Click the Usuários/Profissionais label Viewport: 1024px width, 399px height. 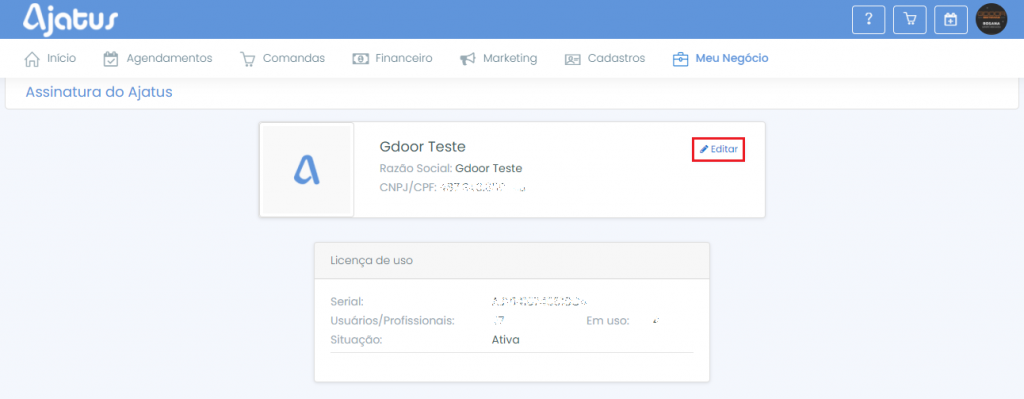tap(392, 321)
